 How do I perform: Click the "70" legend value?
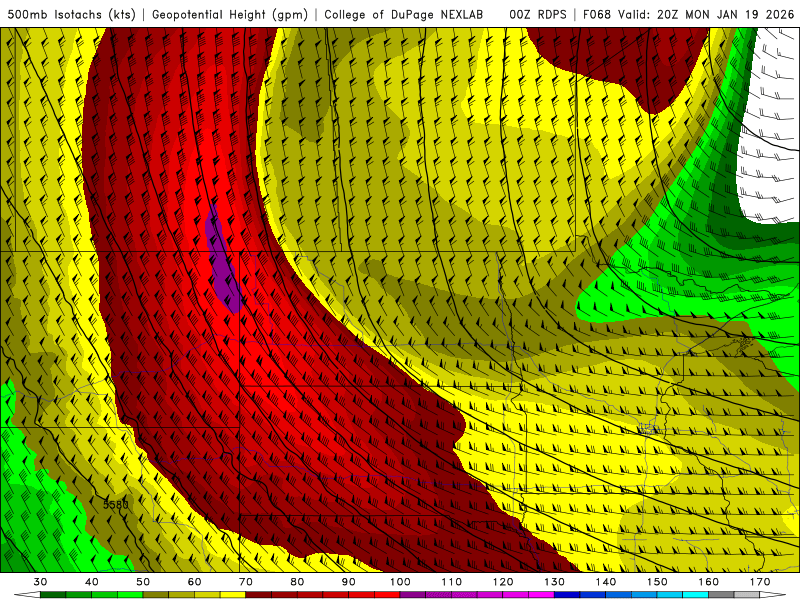[245, 582]
